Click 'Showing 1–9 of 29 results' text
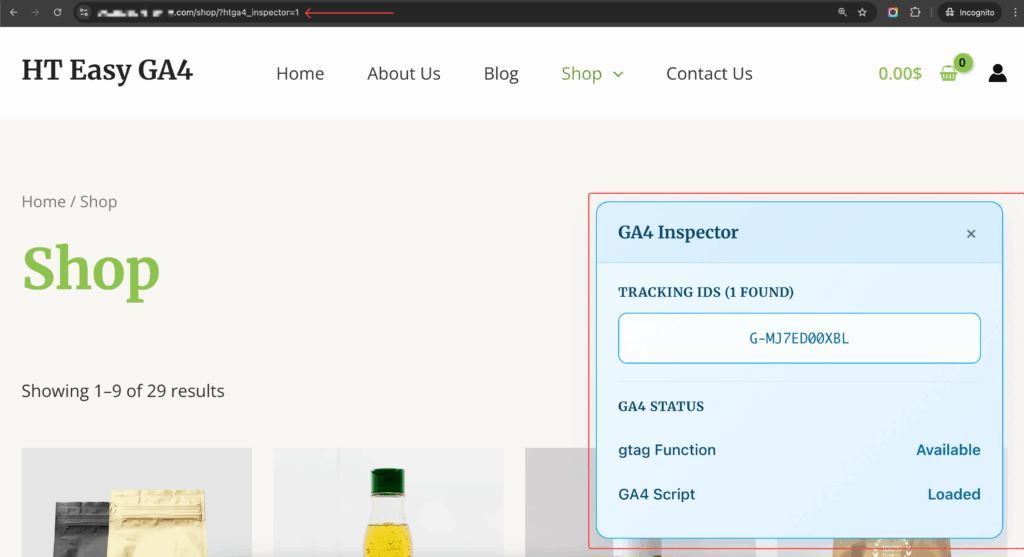1024x557 pixels. pyautogui.click(x=123, y=390)
